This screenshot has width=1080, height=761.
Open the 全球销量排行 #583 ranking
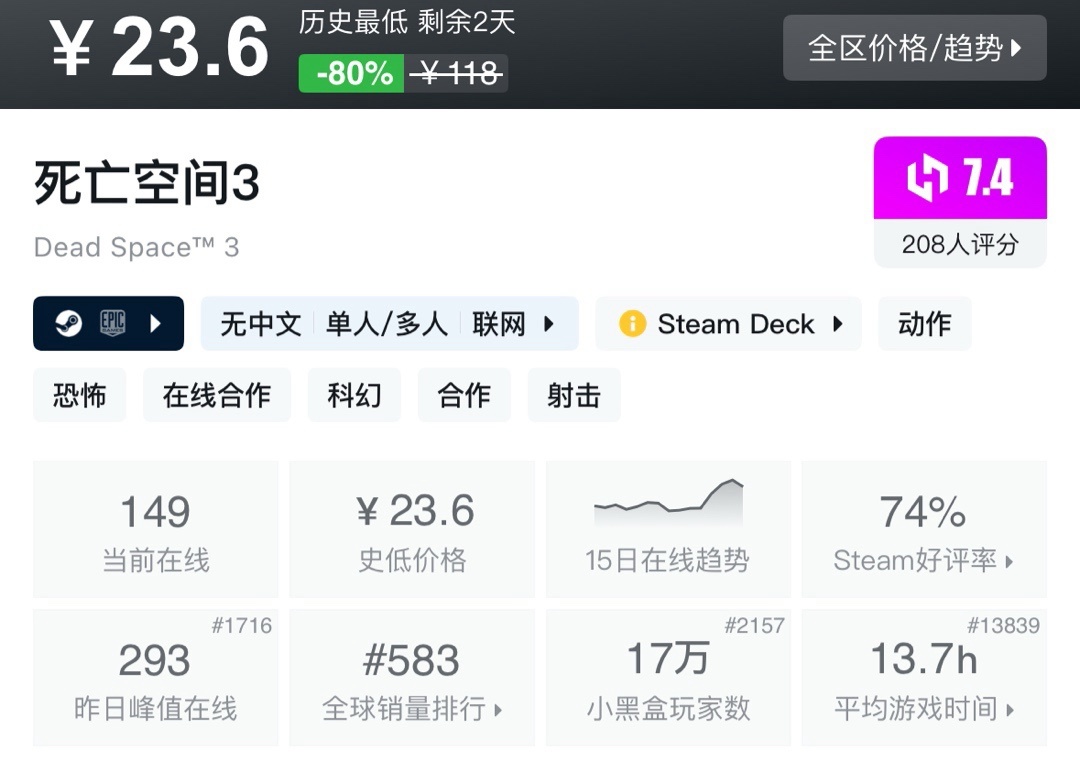[x=412, y=678]
